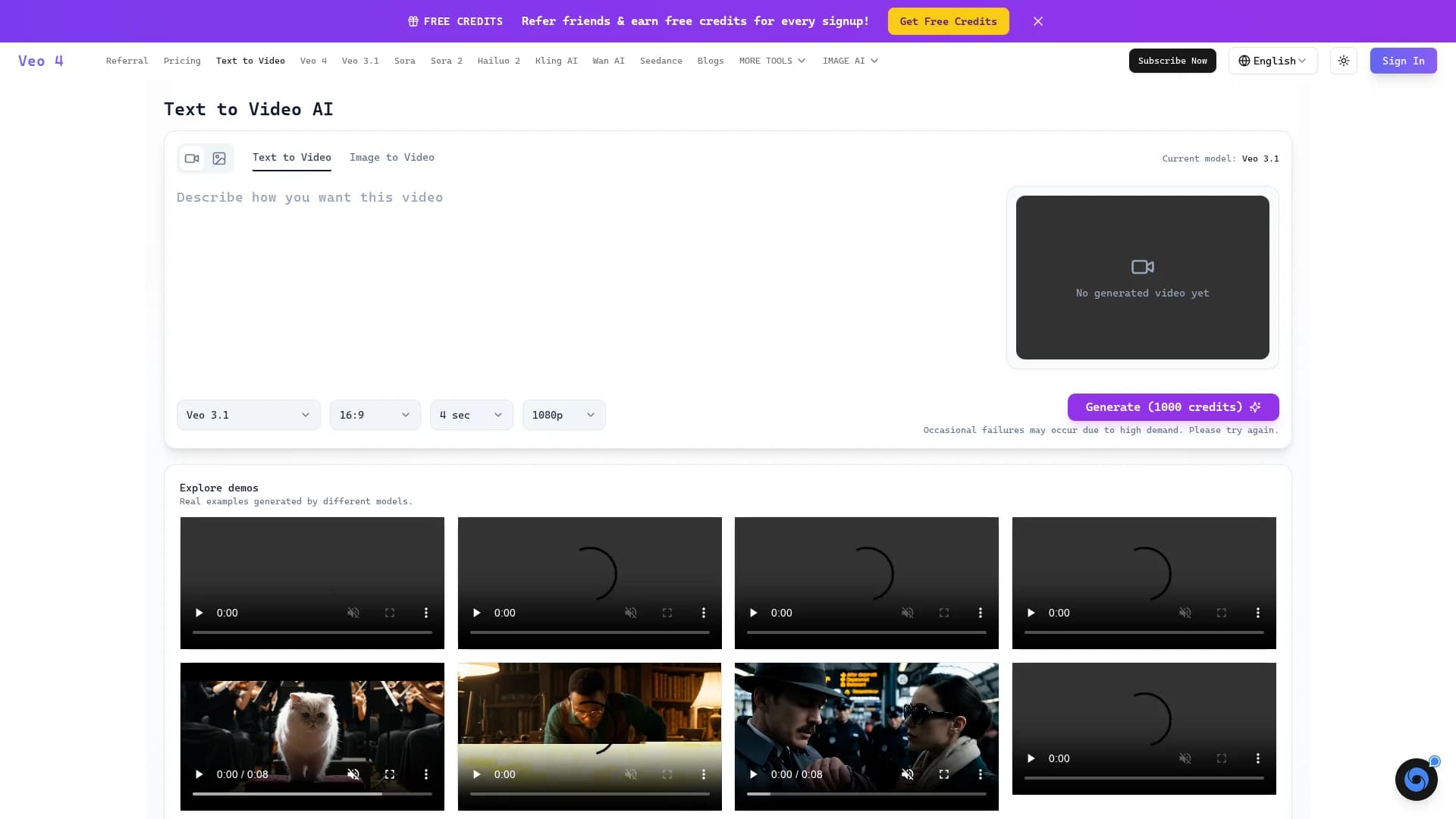Open more options on detective demo video
Viewport: 1456px width, 819px height.
(x=981, y=774)
